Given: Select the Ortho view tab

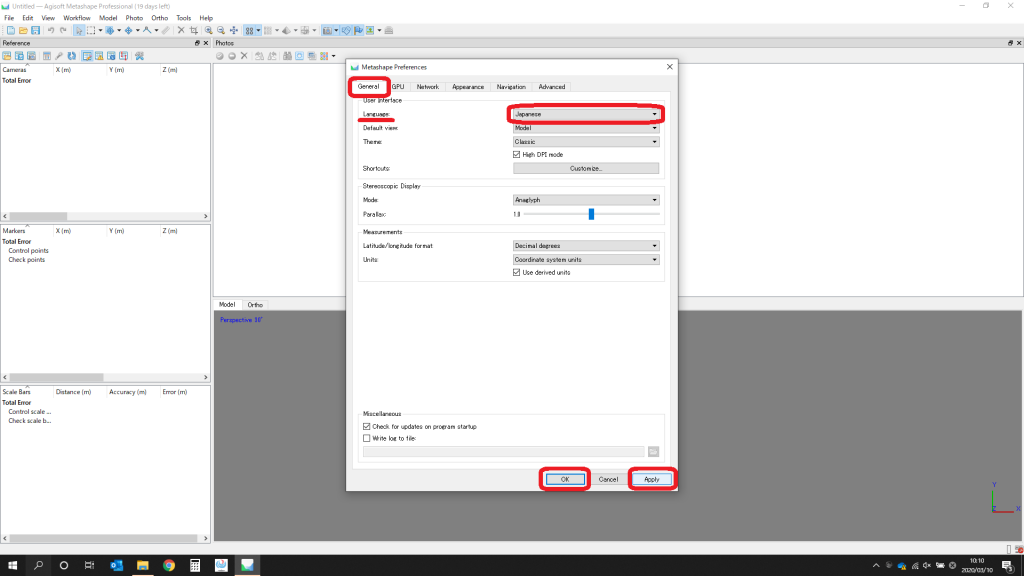Looking at the screenshot, I should coord(255,305).
